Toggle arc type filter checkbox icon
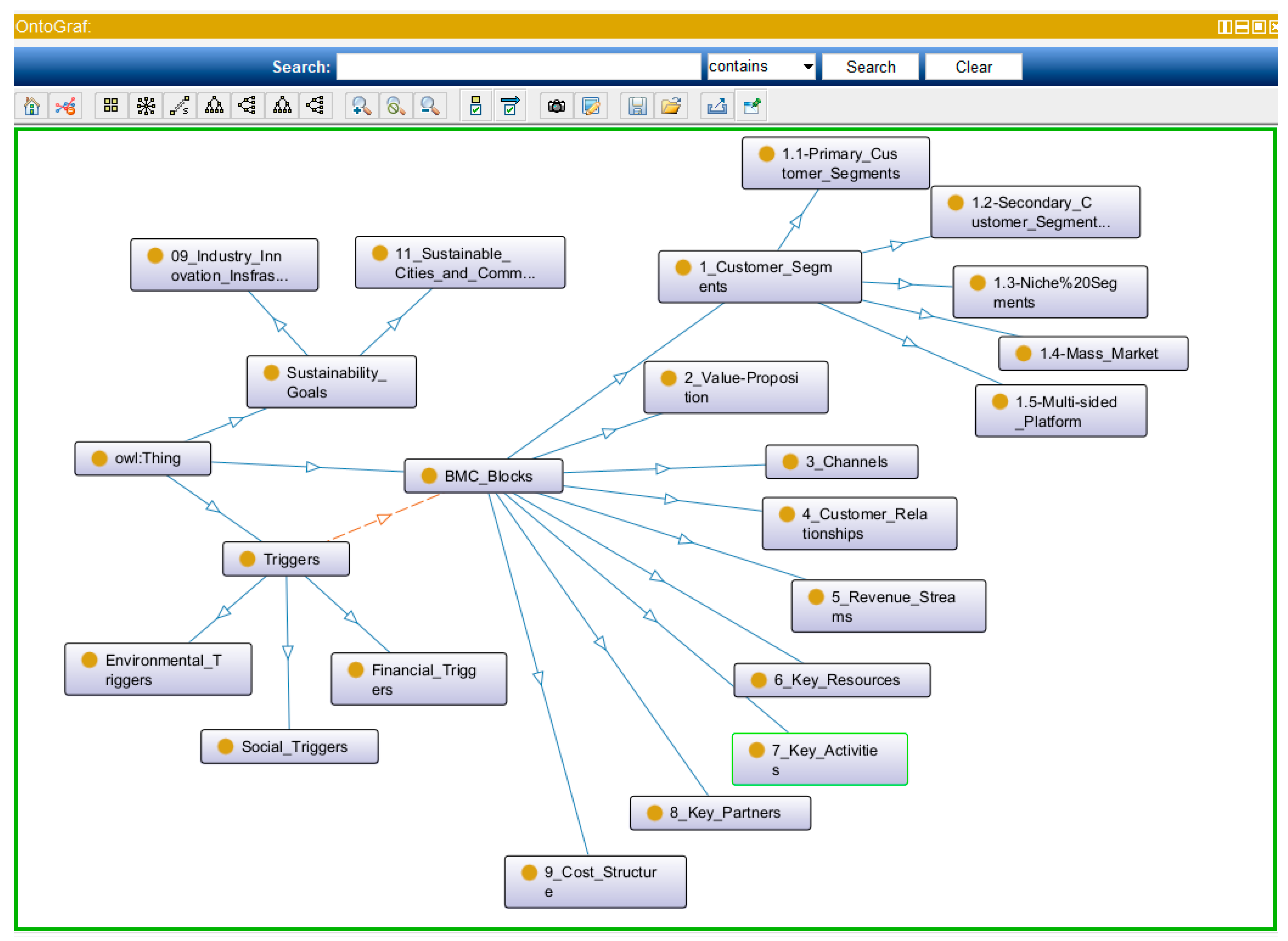This screenshot has height=941, width=1288. click(x=510, y=106)
